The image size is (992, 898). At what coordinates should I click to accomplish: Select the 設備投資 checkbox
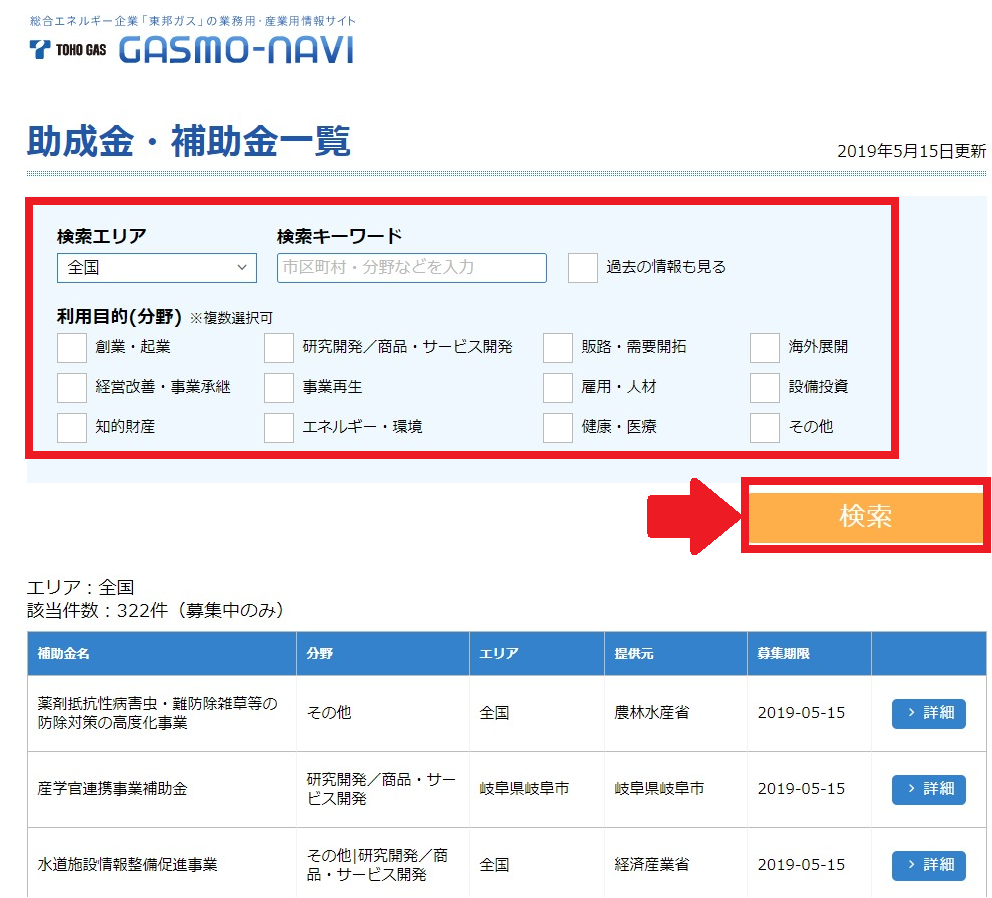[x=765, y=387]
